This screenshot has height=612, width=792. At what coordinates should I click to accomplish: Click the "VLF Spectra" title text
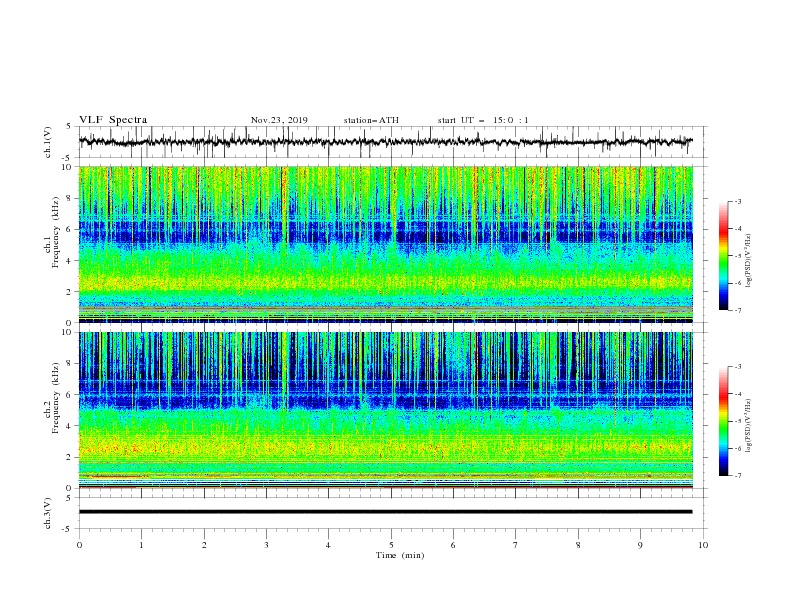[113, 120]
